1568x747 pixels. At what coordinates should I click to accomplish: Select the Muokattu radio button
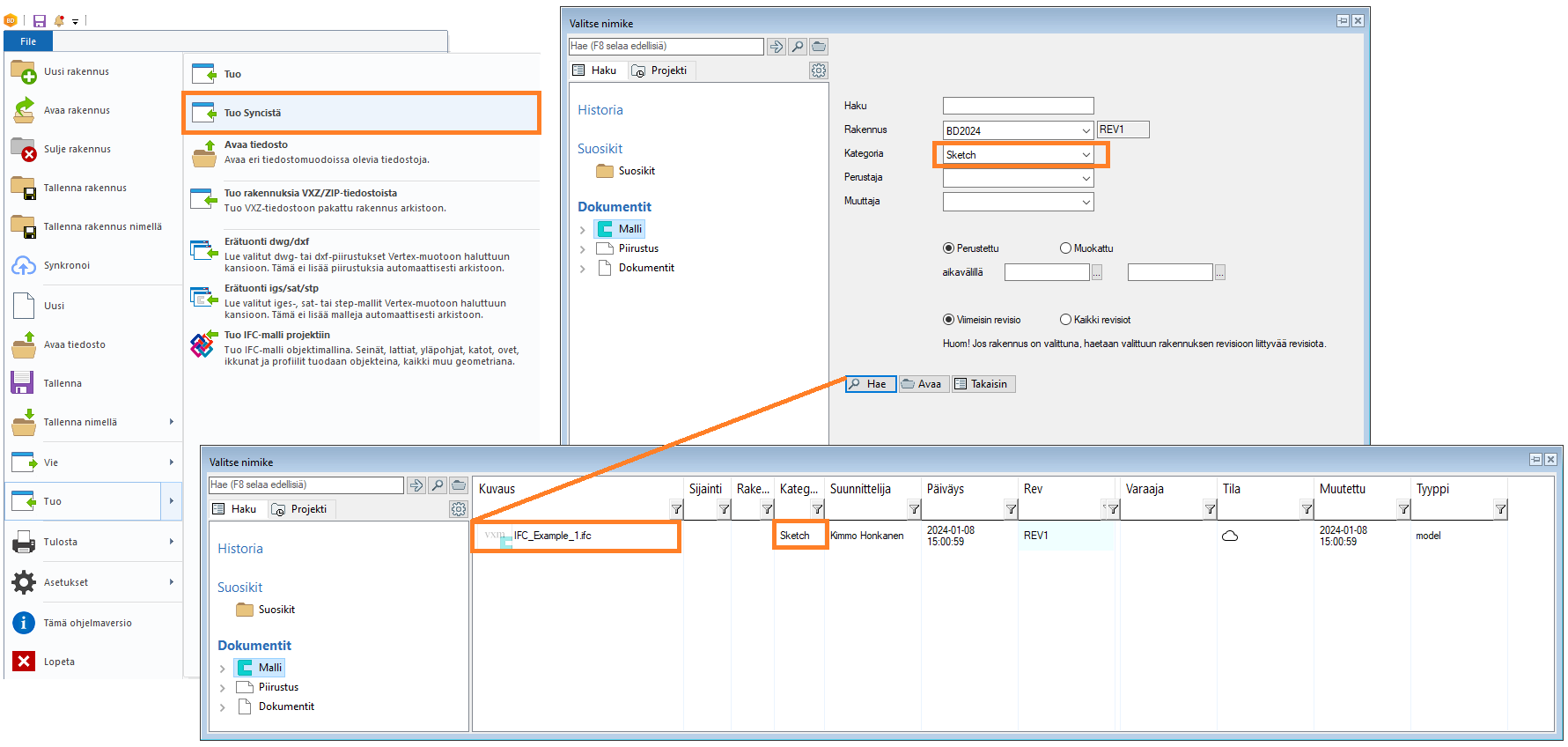click(1065, 248)
